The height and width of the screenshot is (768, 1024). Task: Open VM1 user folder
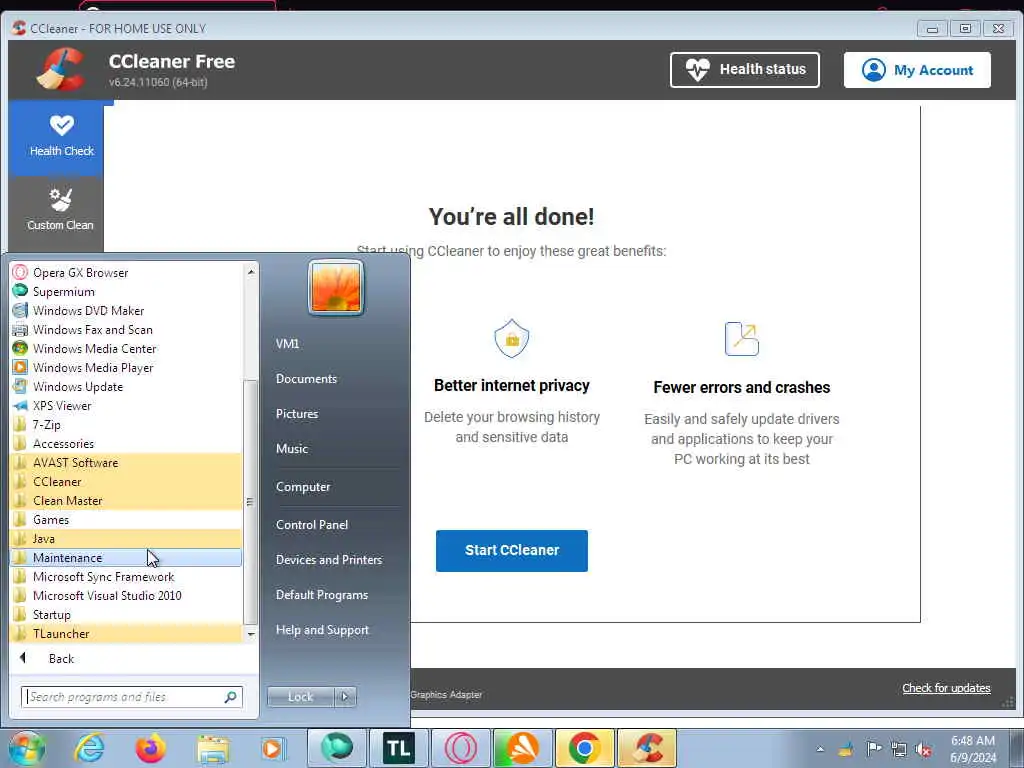tap(287, 344)
